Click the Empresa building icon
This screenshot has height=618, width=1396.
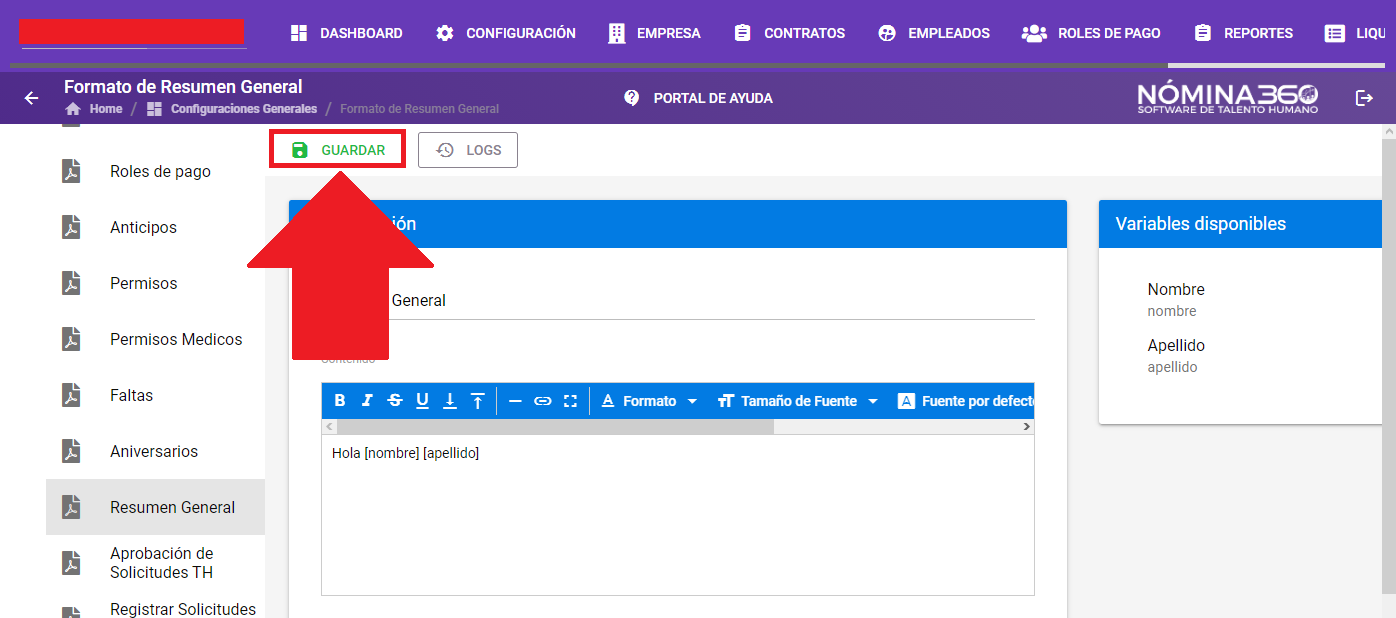click(x=617, y=33)
